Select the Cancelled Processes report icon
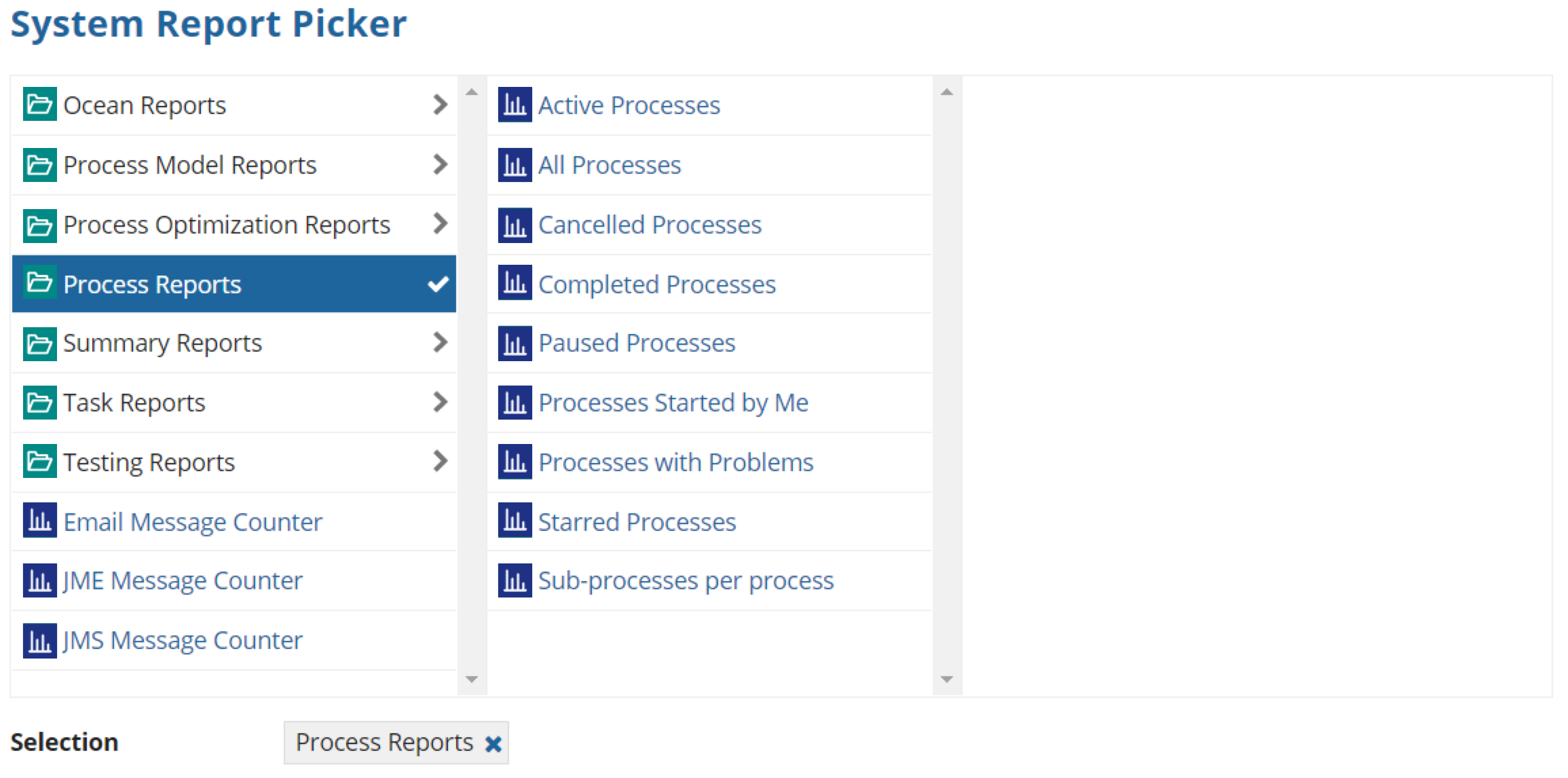 [x=516, y=223]
